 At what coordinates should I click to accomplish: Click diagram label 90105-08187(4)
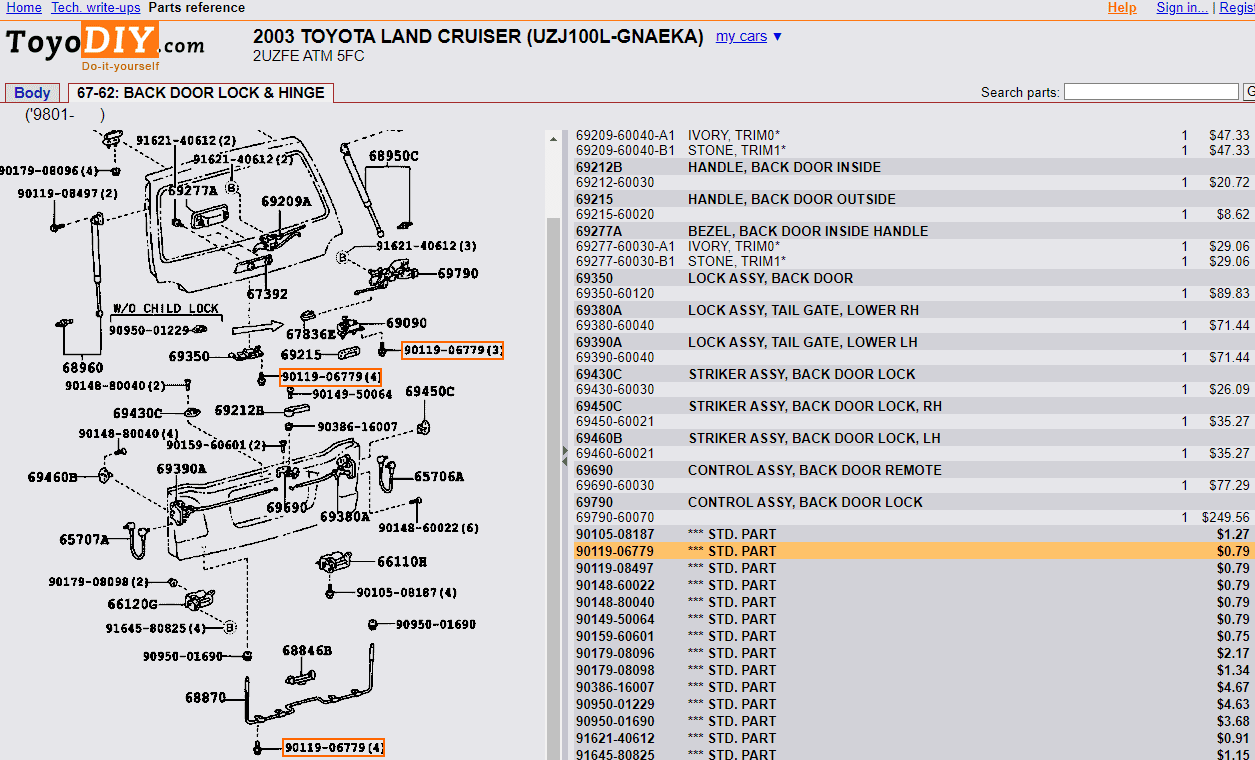click(407, 592)
